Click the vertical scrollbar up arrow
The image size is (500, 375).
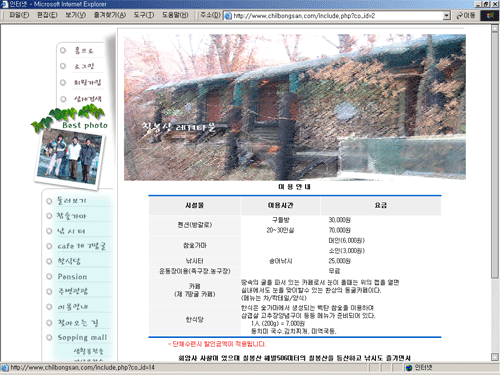click(495, 28)
